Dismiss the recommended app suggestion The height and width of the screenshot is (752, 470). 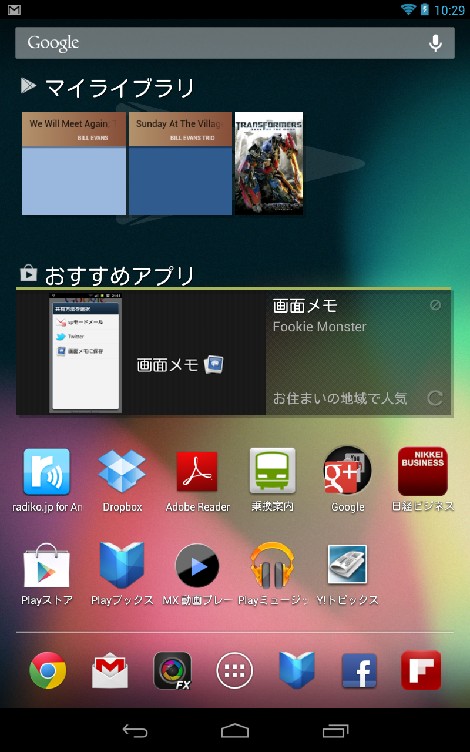click(x=435, y=305)
